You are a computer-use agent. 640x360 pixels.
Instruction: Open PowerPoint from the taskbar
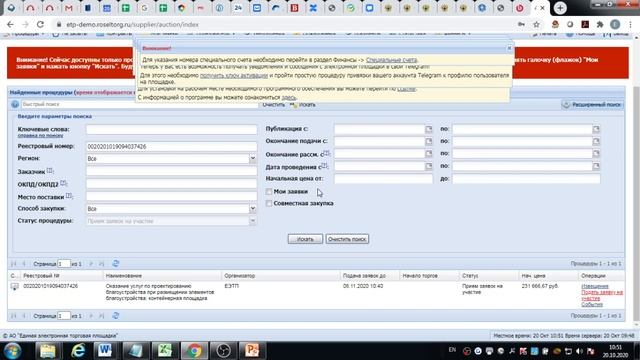[x=252, y=351]
